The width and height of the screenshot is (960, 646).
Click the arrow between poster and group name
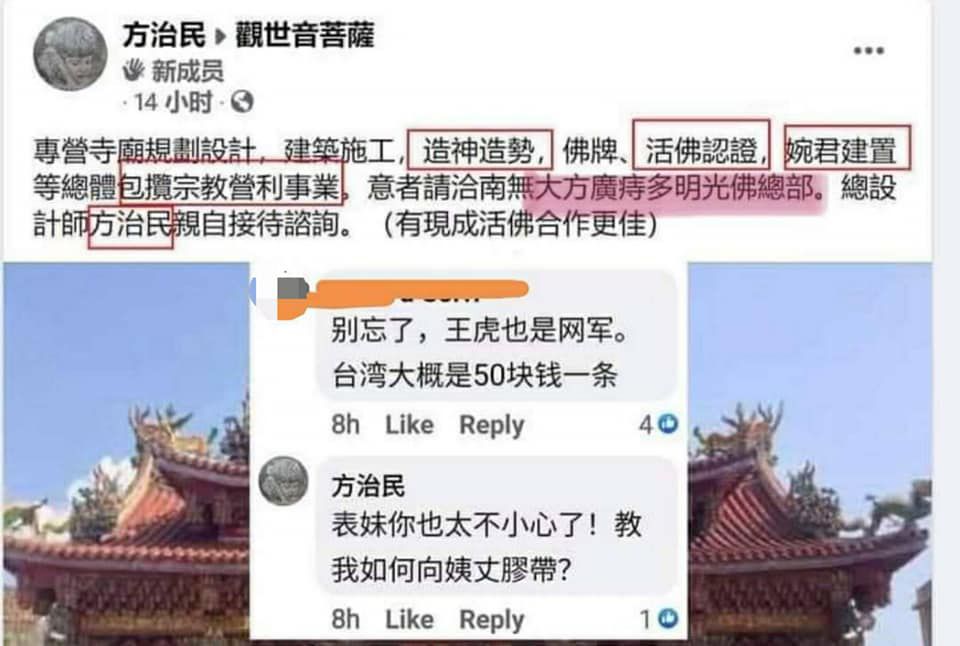tap(220, 37)
